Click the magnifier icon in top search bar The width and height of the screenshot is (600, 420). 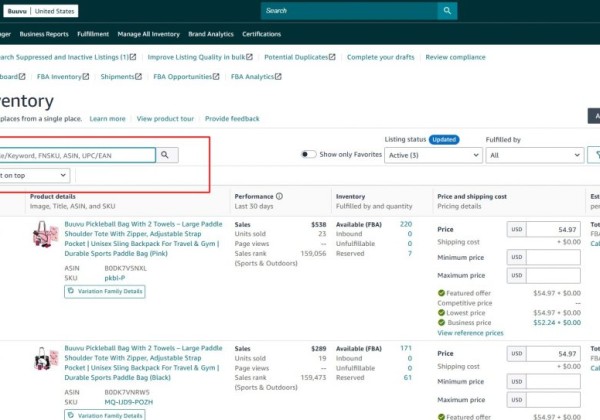tap(446, 11)
